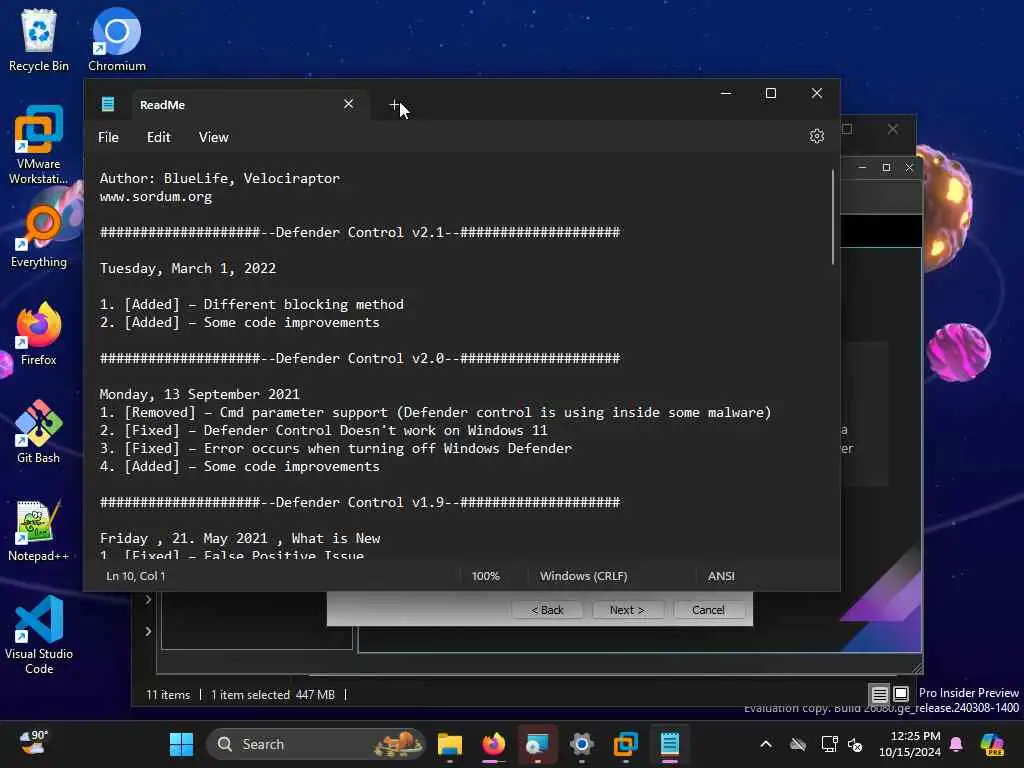Open the Windows Start menu
The width and height of the screenshot is (1024, 768).
click(x=182, y=744)
